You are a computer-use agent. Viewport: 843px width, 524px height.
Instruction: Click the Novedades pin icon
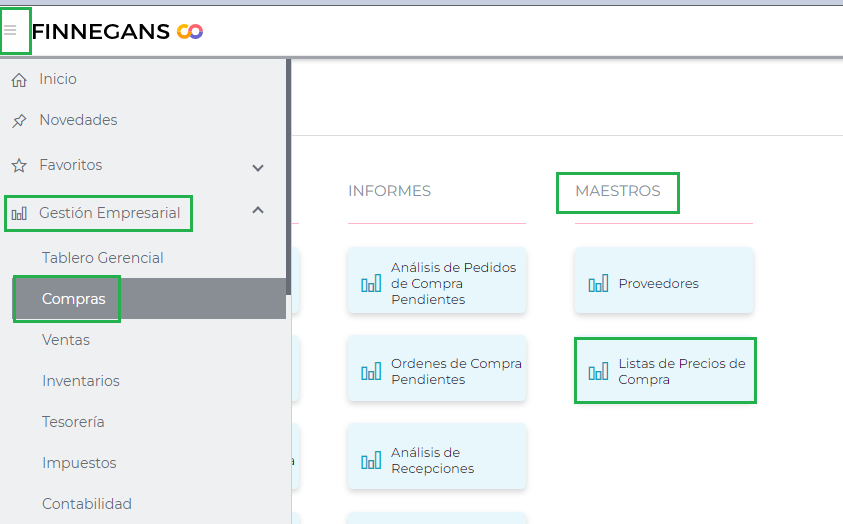19,121
